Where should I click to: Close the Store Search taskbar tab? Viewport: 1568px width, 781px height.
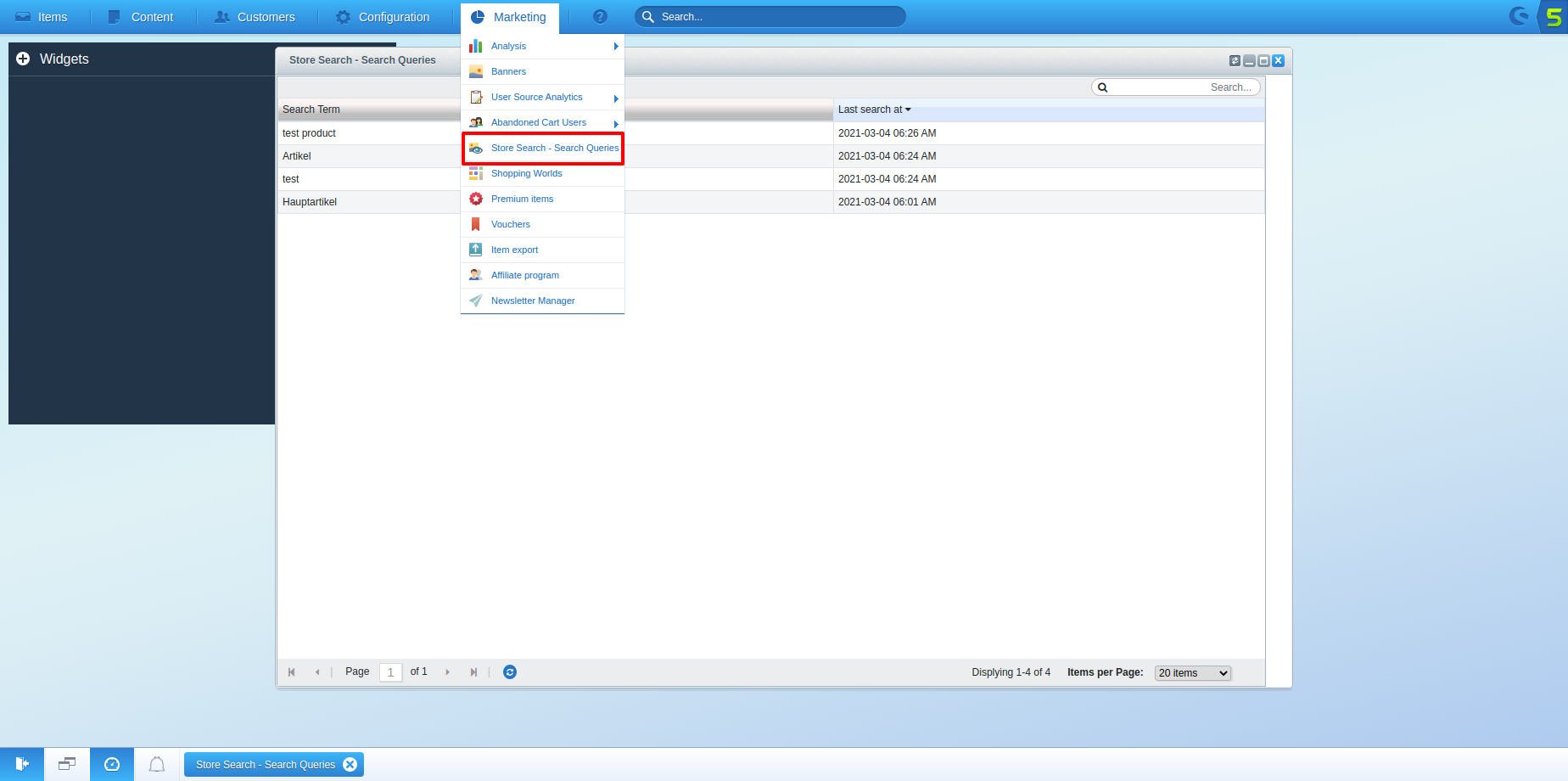pyautogui.click(x=350, y=765)
